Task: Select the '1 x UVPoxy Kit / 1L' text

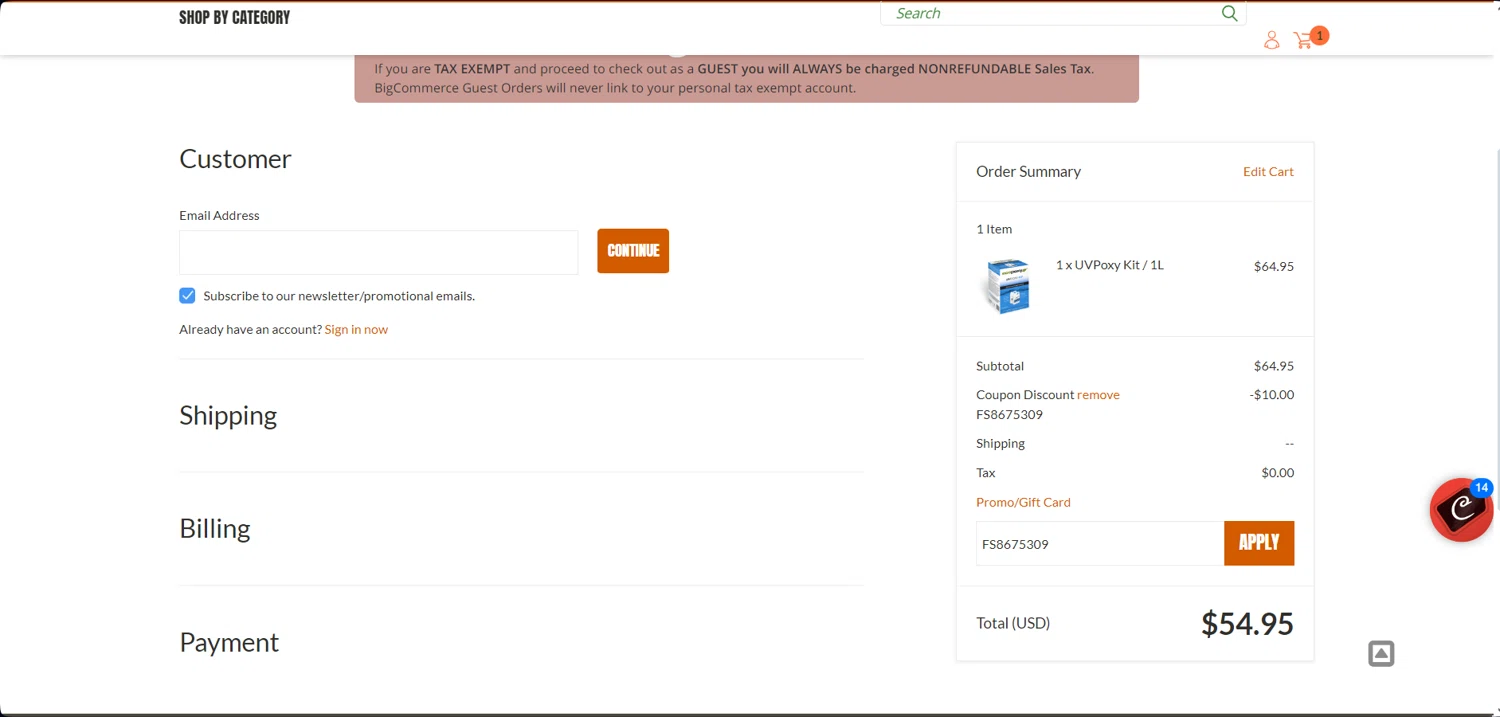Action: 1110,265
